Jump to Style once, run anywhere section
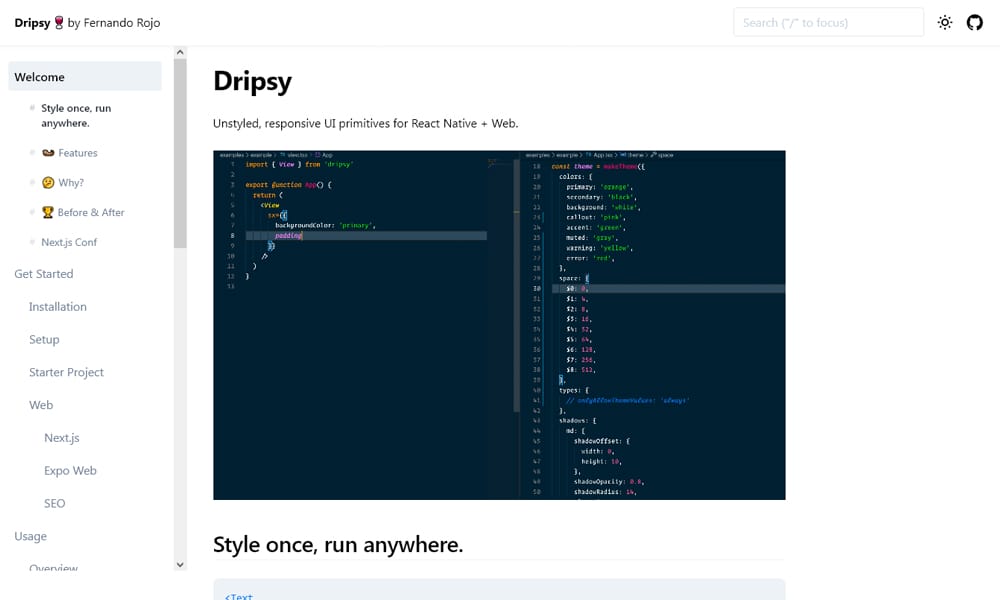This screenshot has width=1000, height=600. click(76, 115)
